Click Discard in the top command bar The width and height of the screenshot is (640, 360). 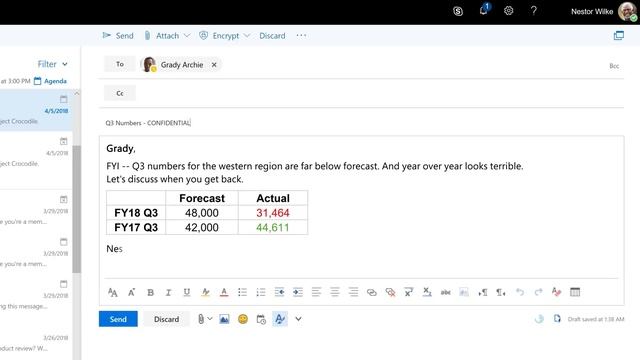point(272,36)
